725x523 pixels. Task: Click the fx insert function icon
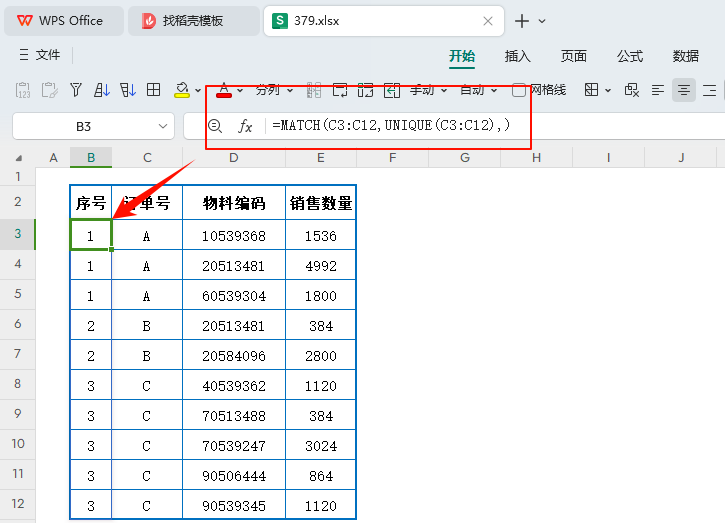click(x=245, y=126)
